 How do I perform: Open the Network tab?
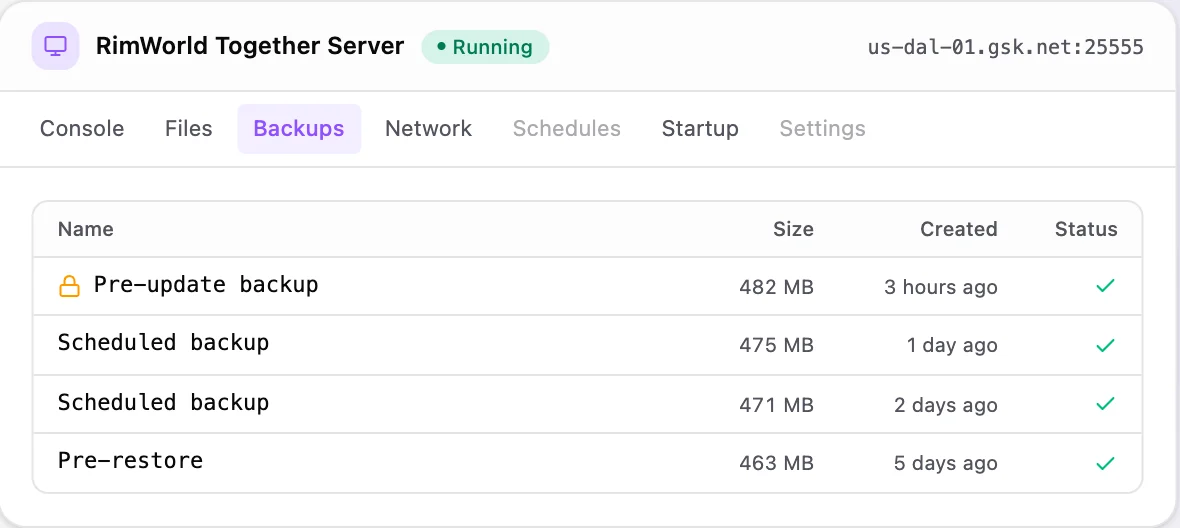[x=428, y=129]
